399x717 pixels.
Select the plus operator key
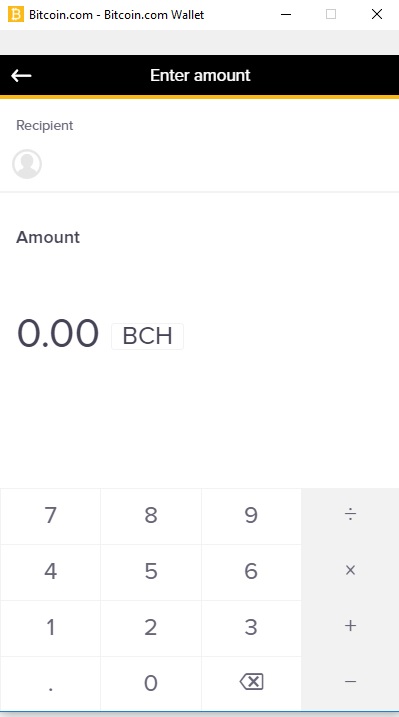click(350, 626)
